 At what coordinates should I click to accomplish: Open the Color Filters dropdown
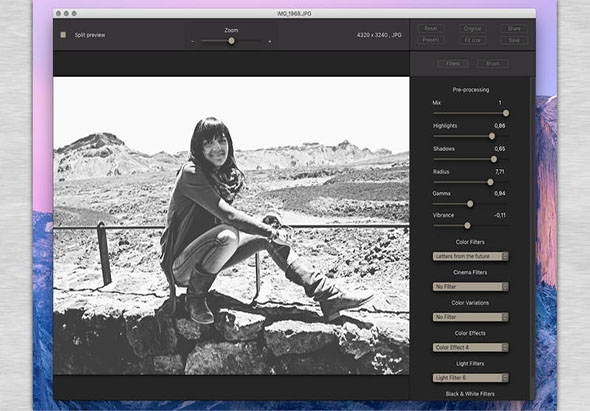470,256
